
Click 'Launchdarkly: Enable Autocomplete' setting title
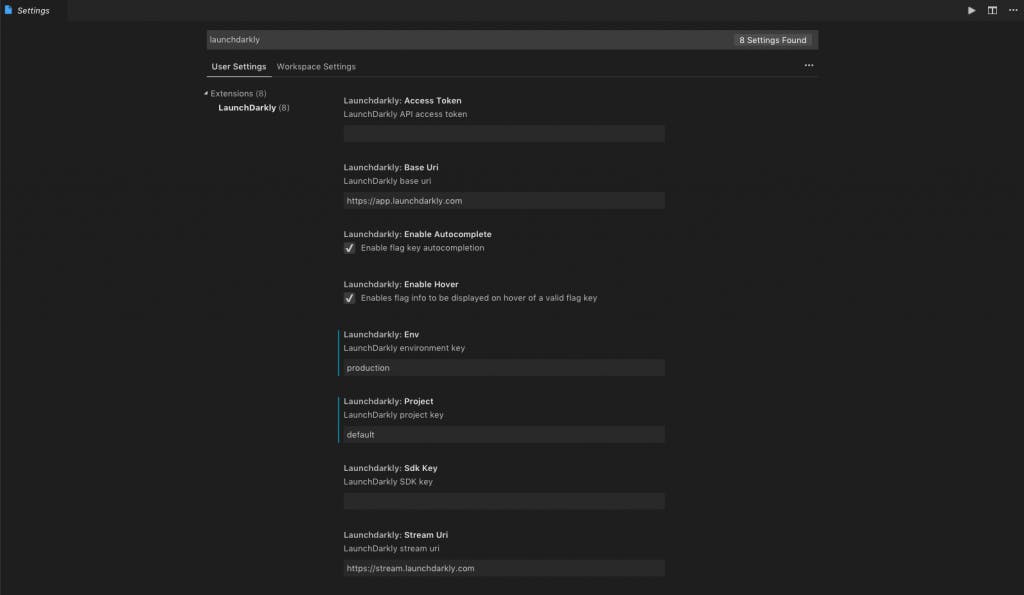coord(417,234)
